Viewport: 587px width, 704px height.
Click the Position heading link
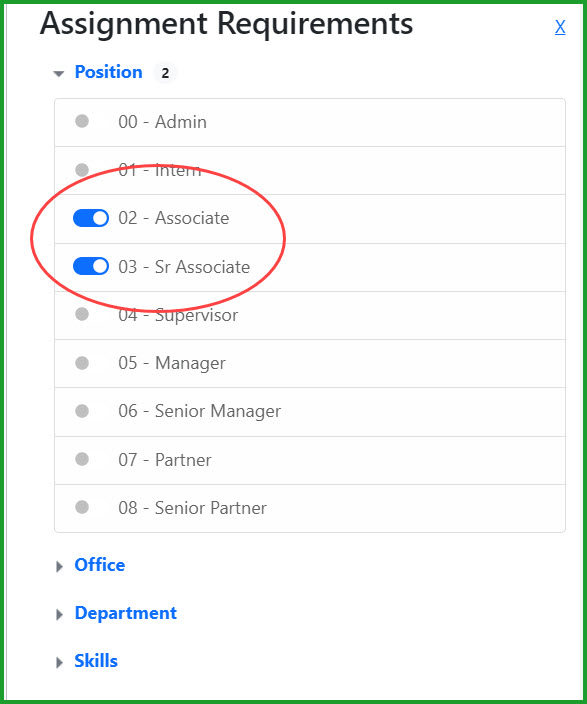109,72
